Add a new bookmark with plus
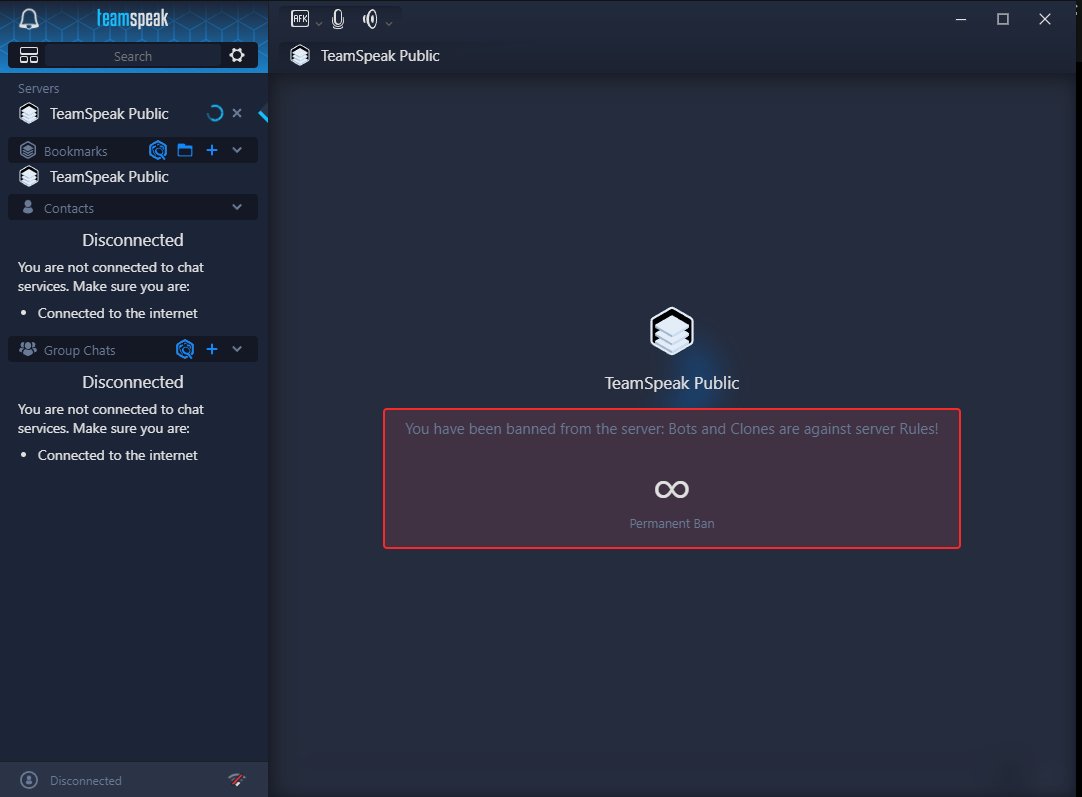The height and width of the screenshot is (797, 1082). (x=212, y=150)
